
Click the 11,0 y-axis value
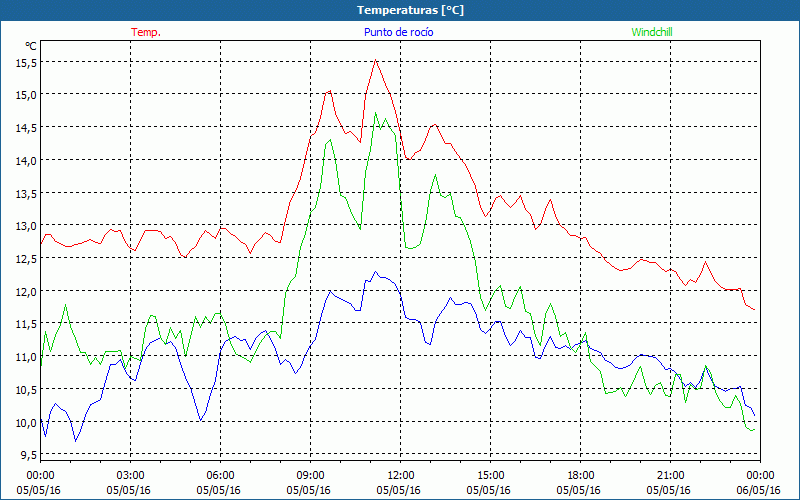(26, 357)
